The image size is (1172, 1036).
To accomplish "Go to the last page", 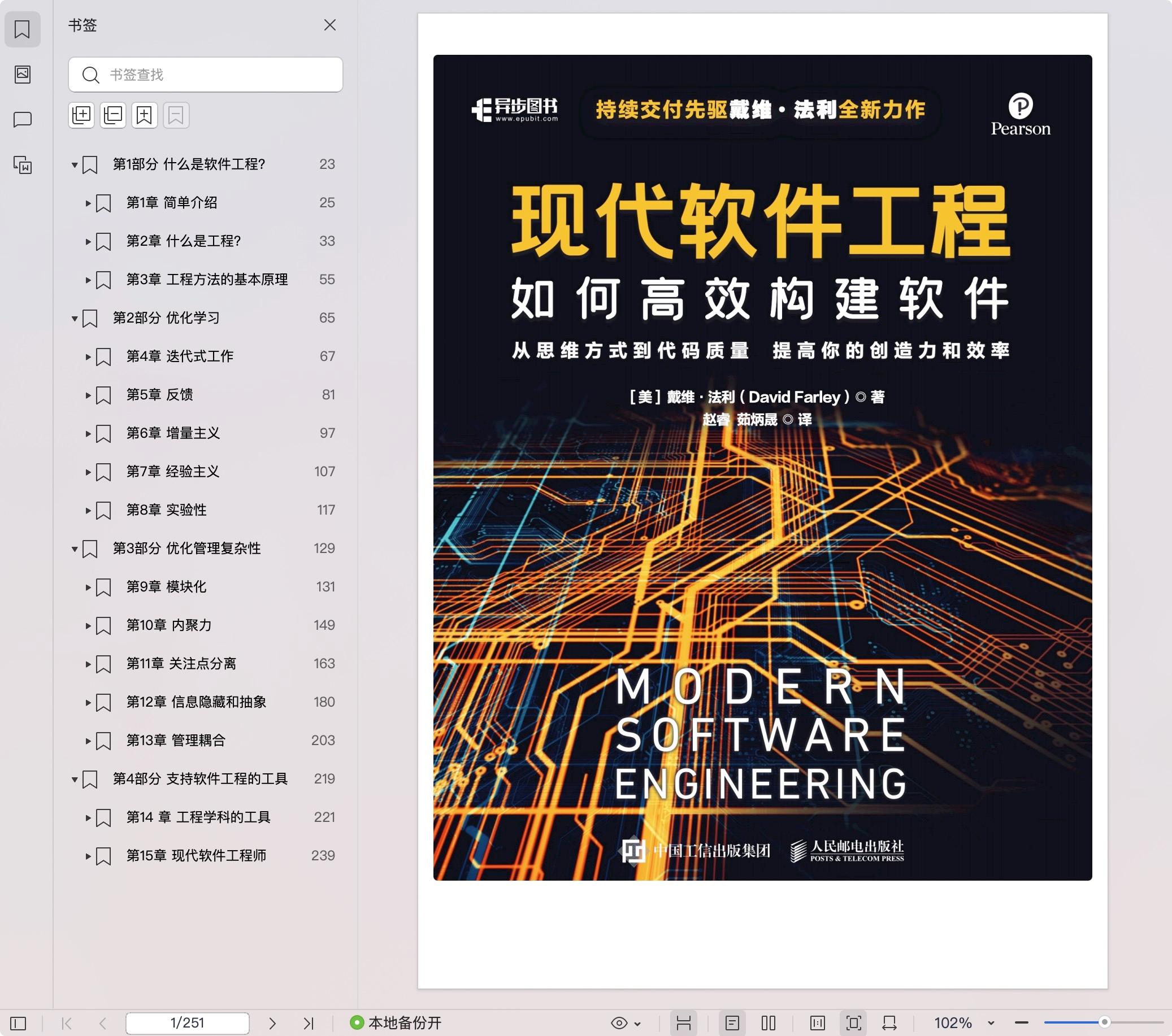I will [x=309, y=1023].
